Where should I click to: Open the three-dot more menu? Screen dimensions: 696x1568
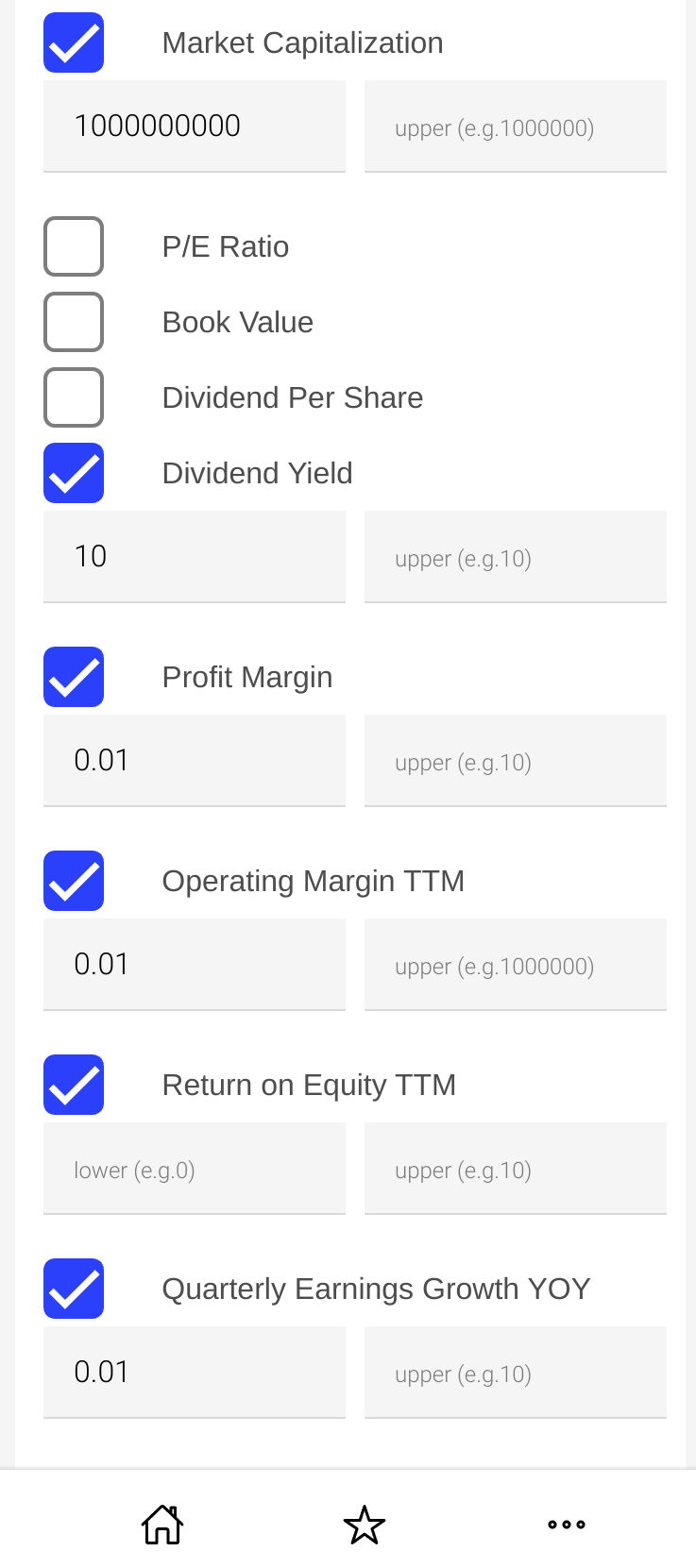pos(567,1524)
